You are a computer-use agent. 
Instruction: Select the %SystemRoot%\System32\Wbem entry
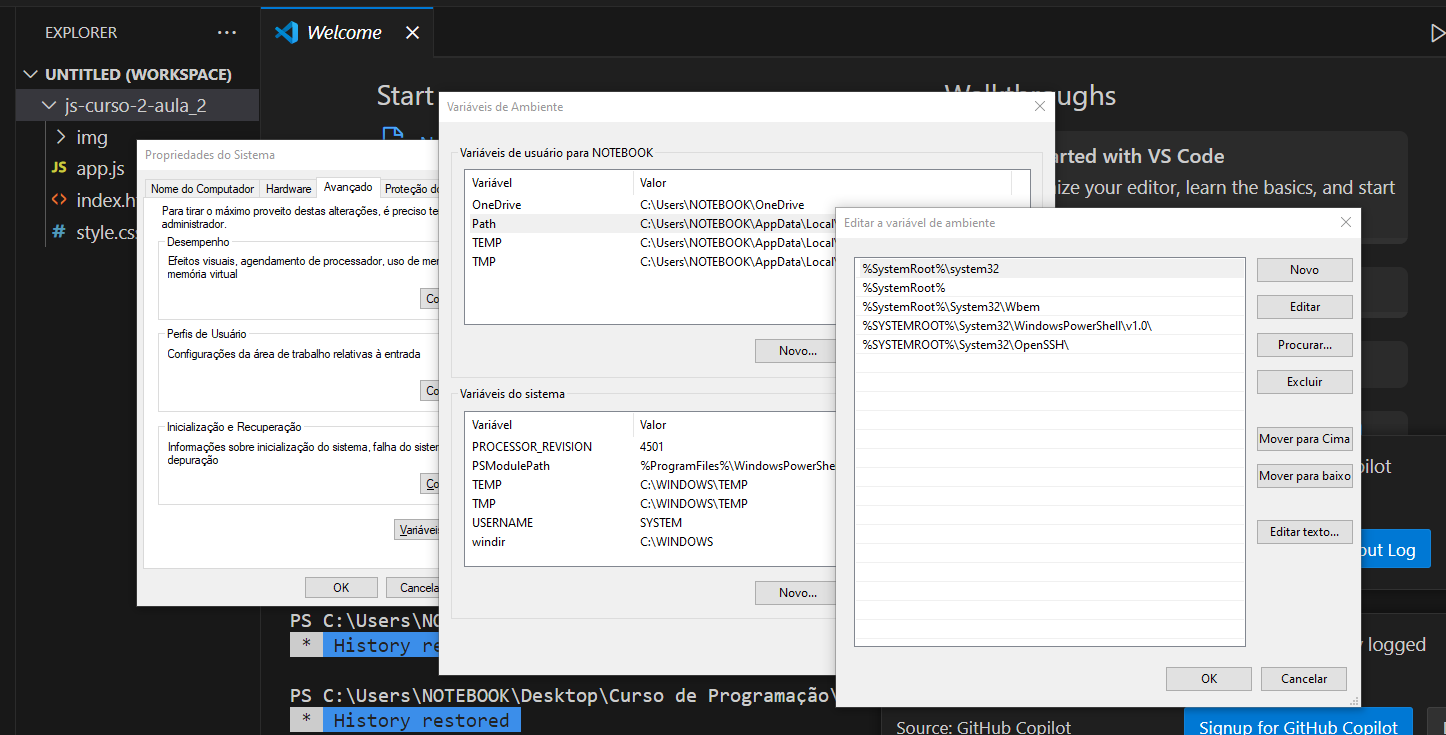click(x=1050, y=307)
